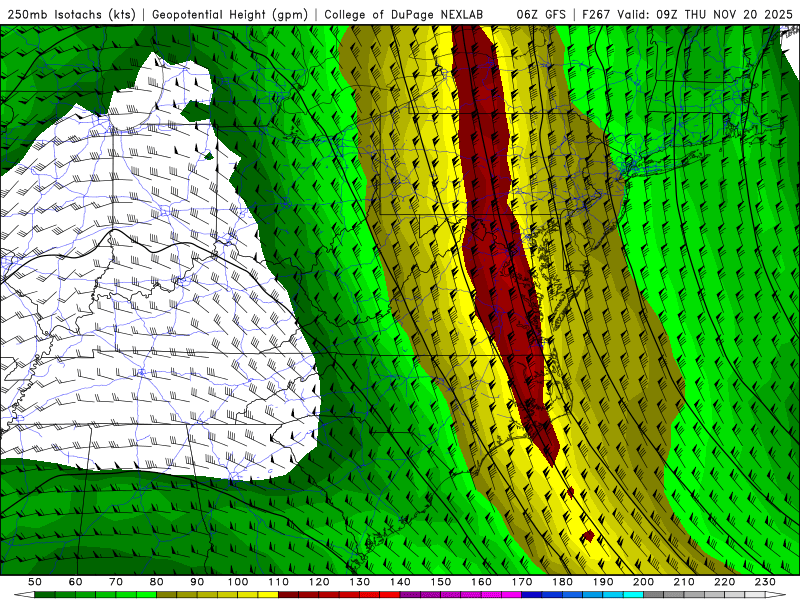The image size is (800, 600).
Task: Click the "250mb Isotachs (kts)" title text
Action: click(x=73, y=14)
